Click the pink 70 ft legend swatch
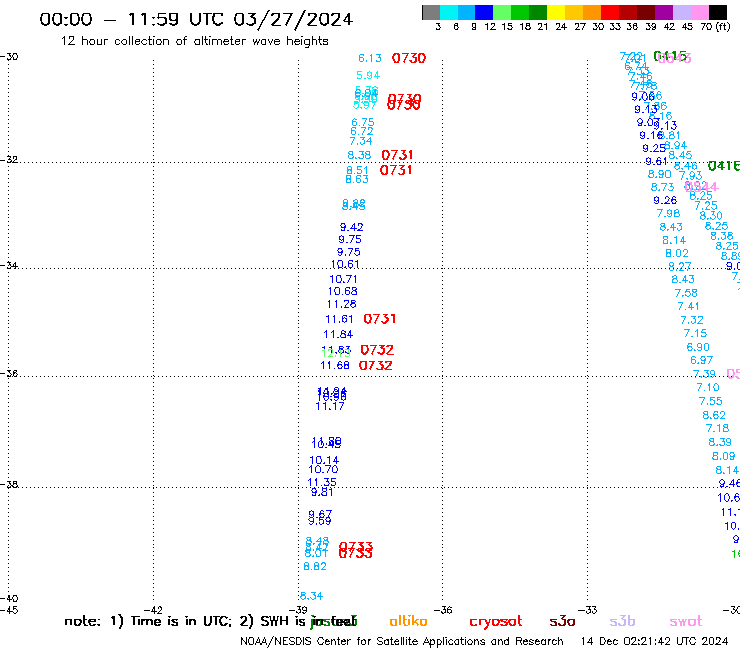 tap(699, 12)
